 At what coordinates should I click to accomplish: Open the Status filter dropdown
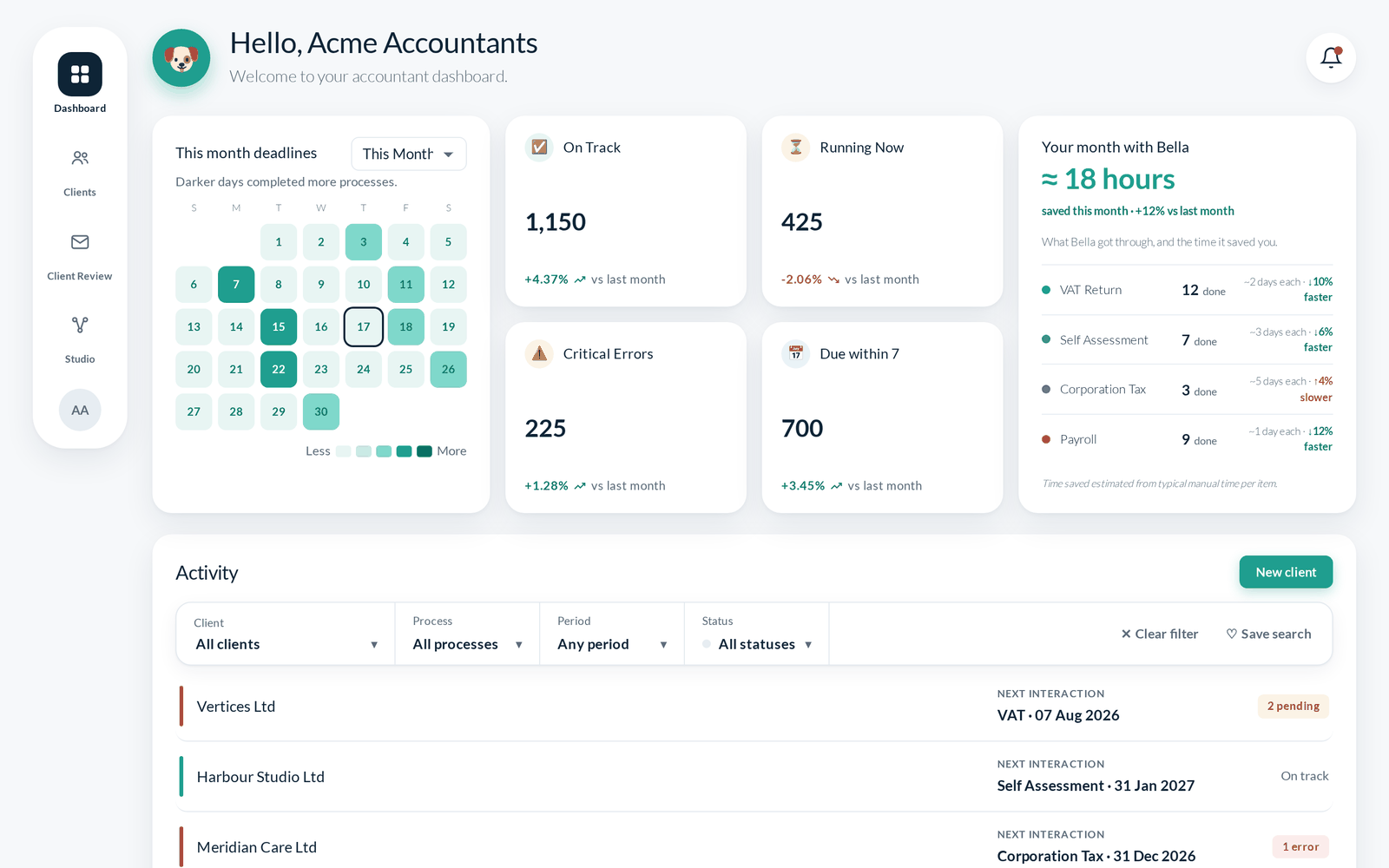[757, 635]
